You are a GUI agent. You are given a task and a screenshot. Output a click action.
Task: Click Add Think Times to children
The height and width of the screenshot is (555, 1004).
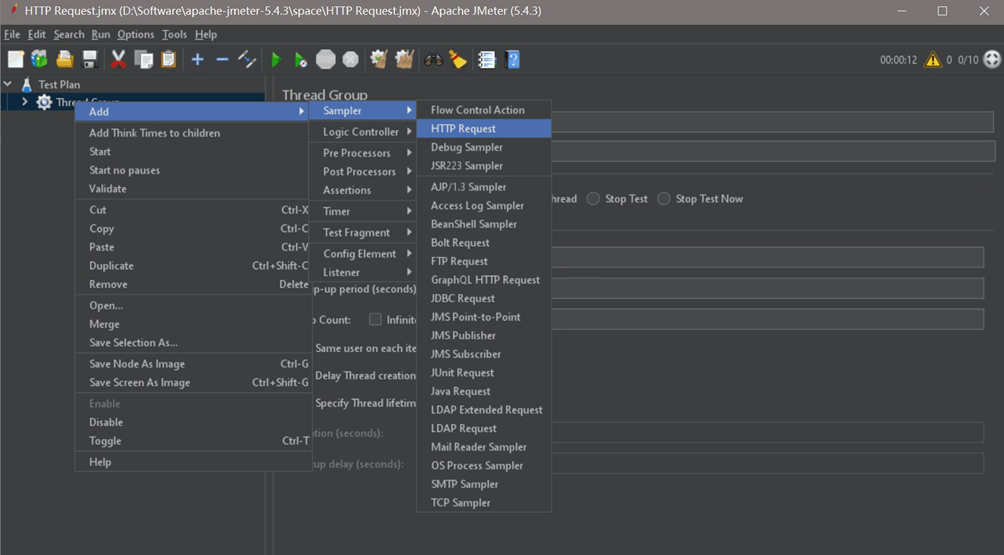click(x=192, y=133)
